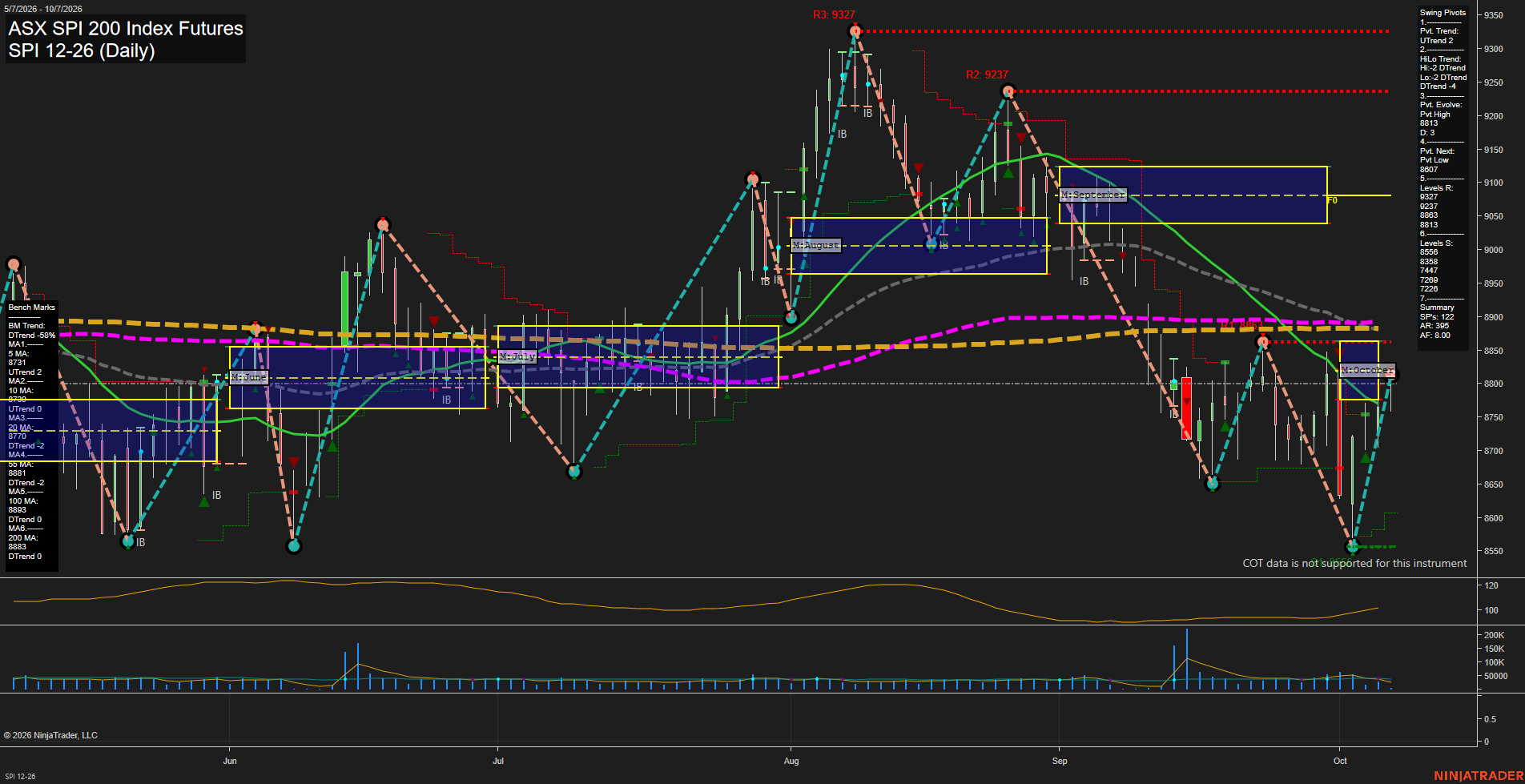
Task: Select the 55 MA: label in Bench Marks
Action: 21,464
